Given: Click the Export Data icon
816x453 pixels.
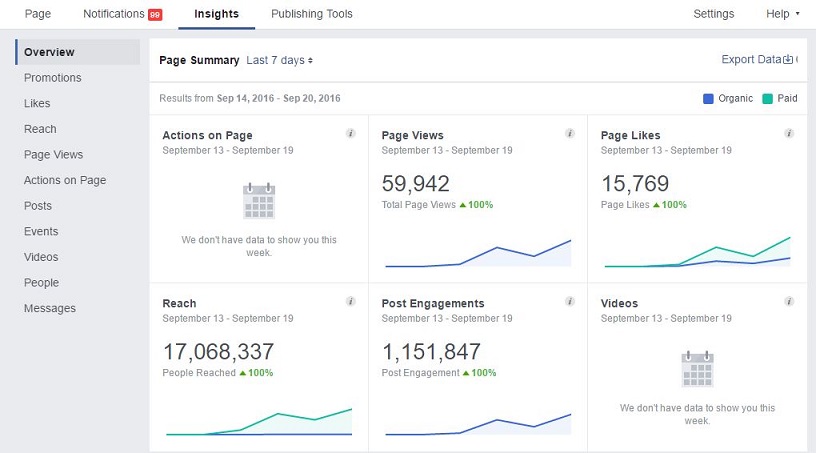Looking at the screenshot, I should [x=788, y=60].
